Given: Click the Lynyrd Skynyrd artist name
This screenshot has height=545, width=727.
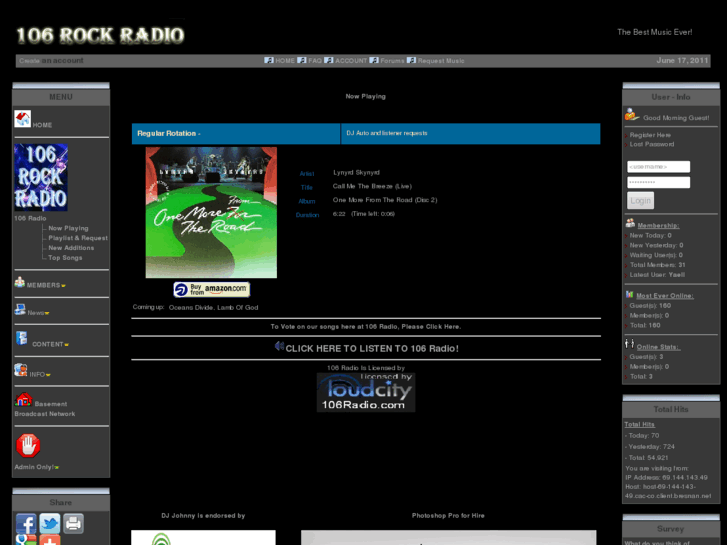Looking at the screenshot, I should pos(356,173).
